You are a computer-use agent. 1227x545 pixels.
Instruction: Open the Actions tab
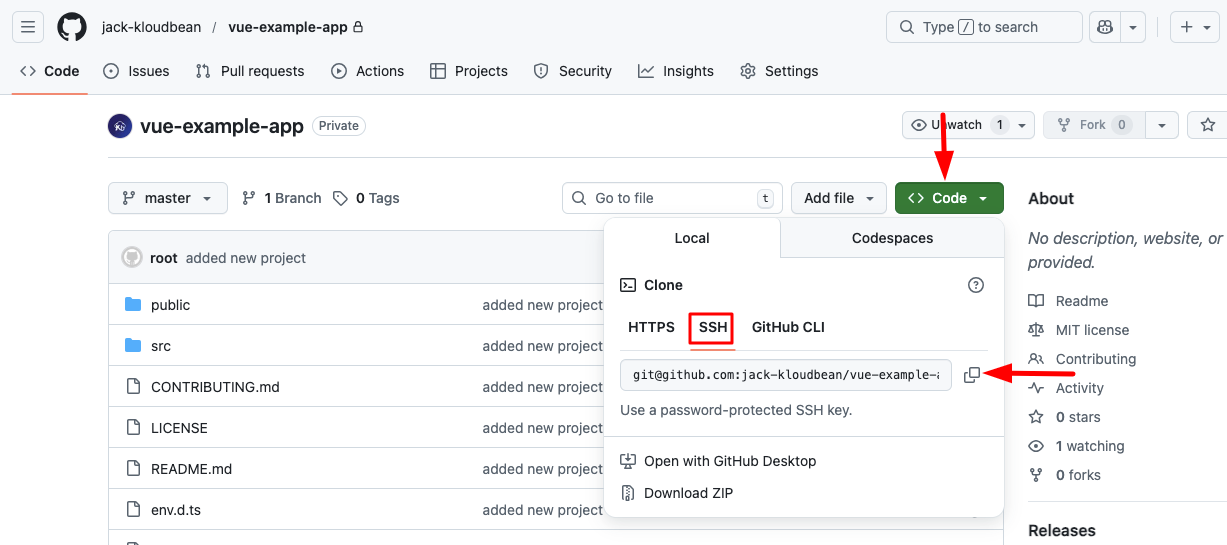(x=367, y=71)
